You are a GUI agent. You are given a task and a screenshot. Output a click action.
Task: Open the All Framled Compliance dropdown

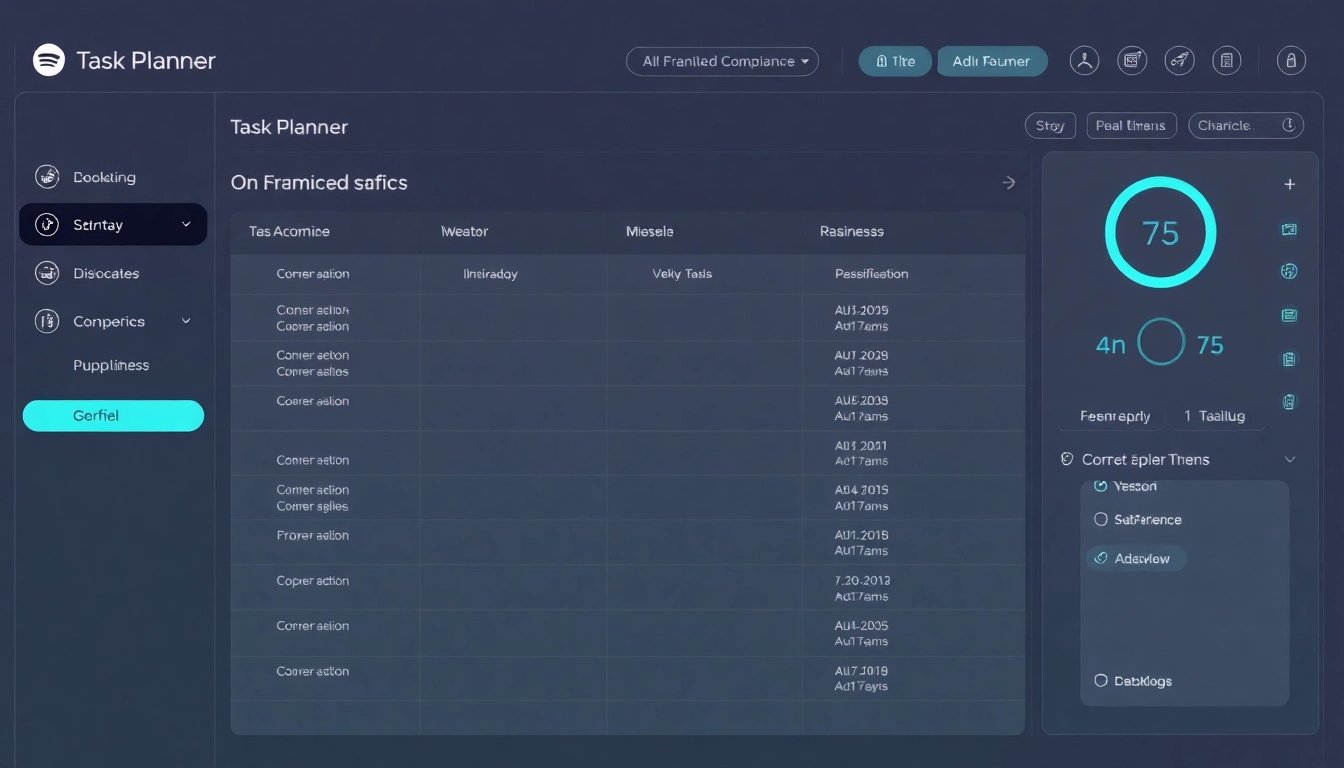(722, 61)
